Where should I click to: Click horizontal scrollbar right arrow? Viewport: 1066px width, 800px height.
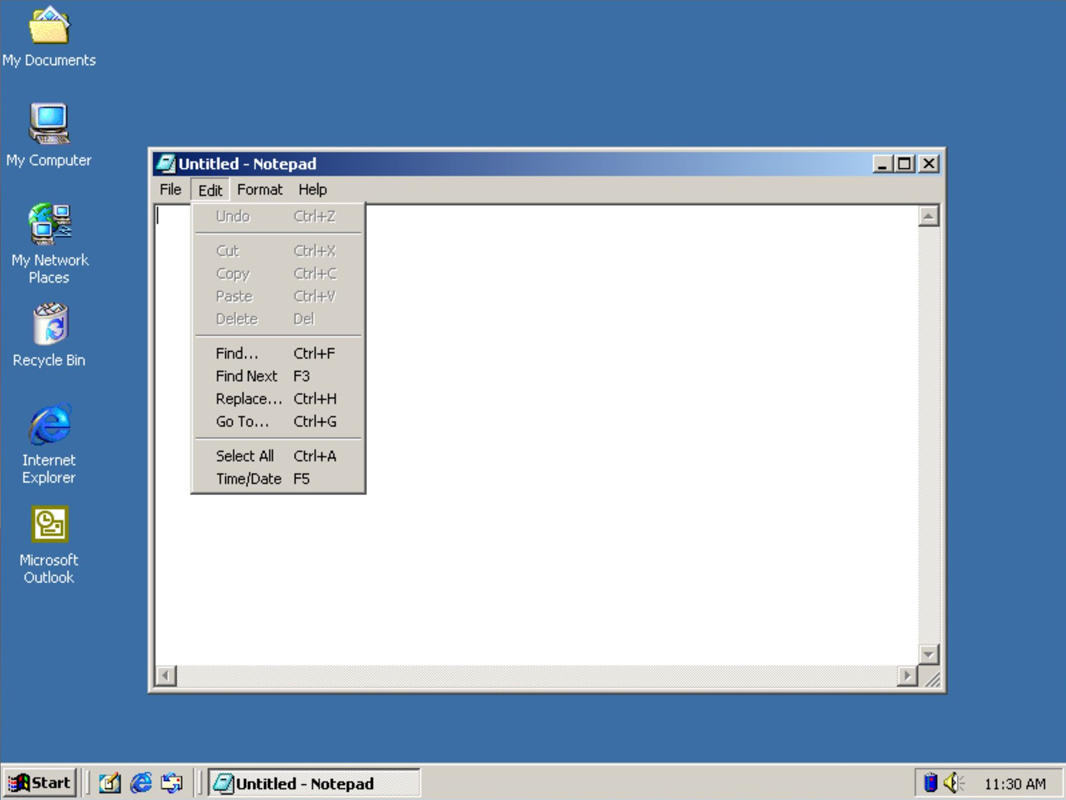tap(907, 676)
